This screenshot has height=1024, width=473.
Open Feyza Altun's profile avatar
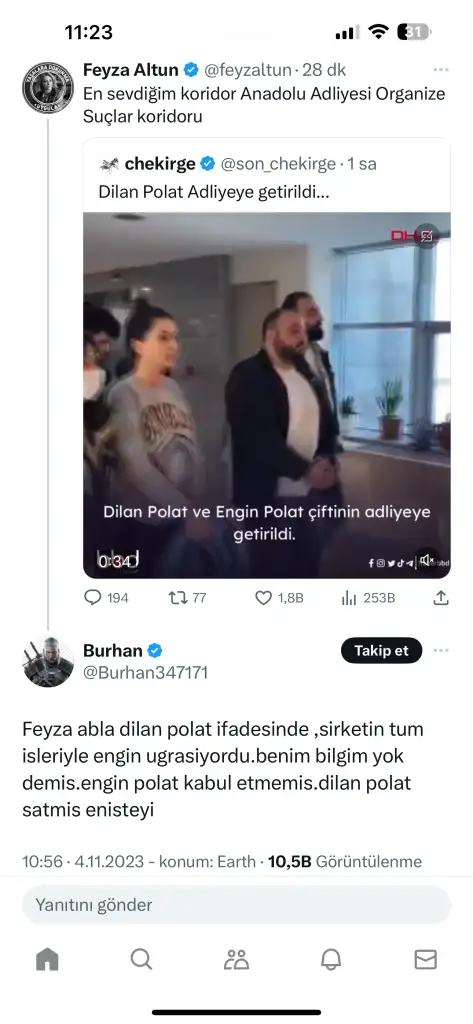click(x=48, y=88)
